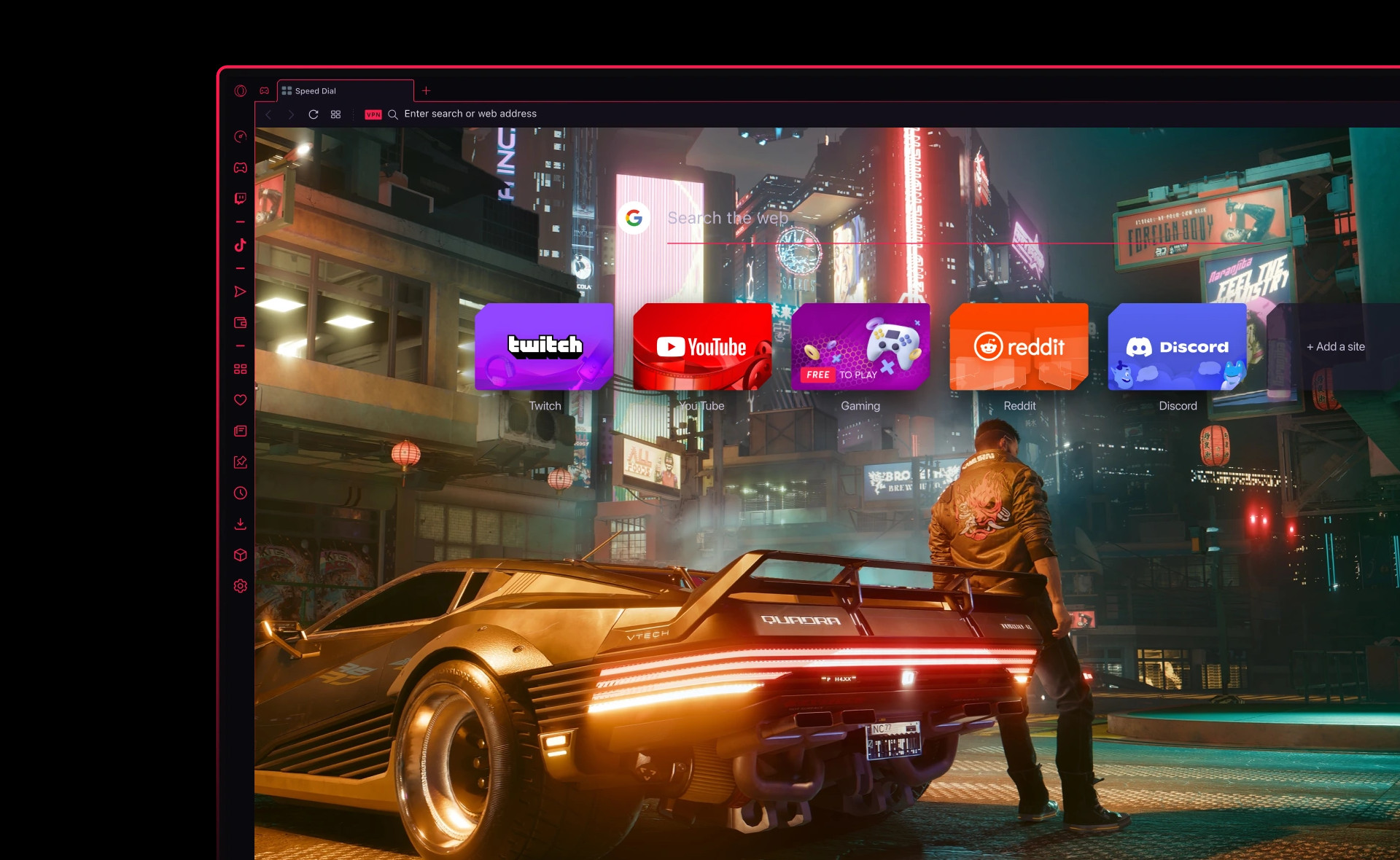Open the YouTube speed dial tile
The image size is (1400, 860).
(702, 347)
